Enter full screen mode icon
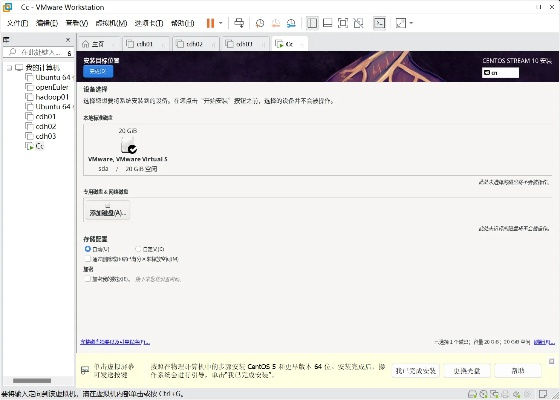Viewport: 560px width, 400px height. 343,23
